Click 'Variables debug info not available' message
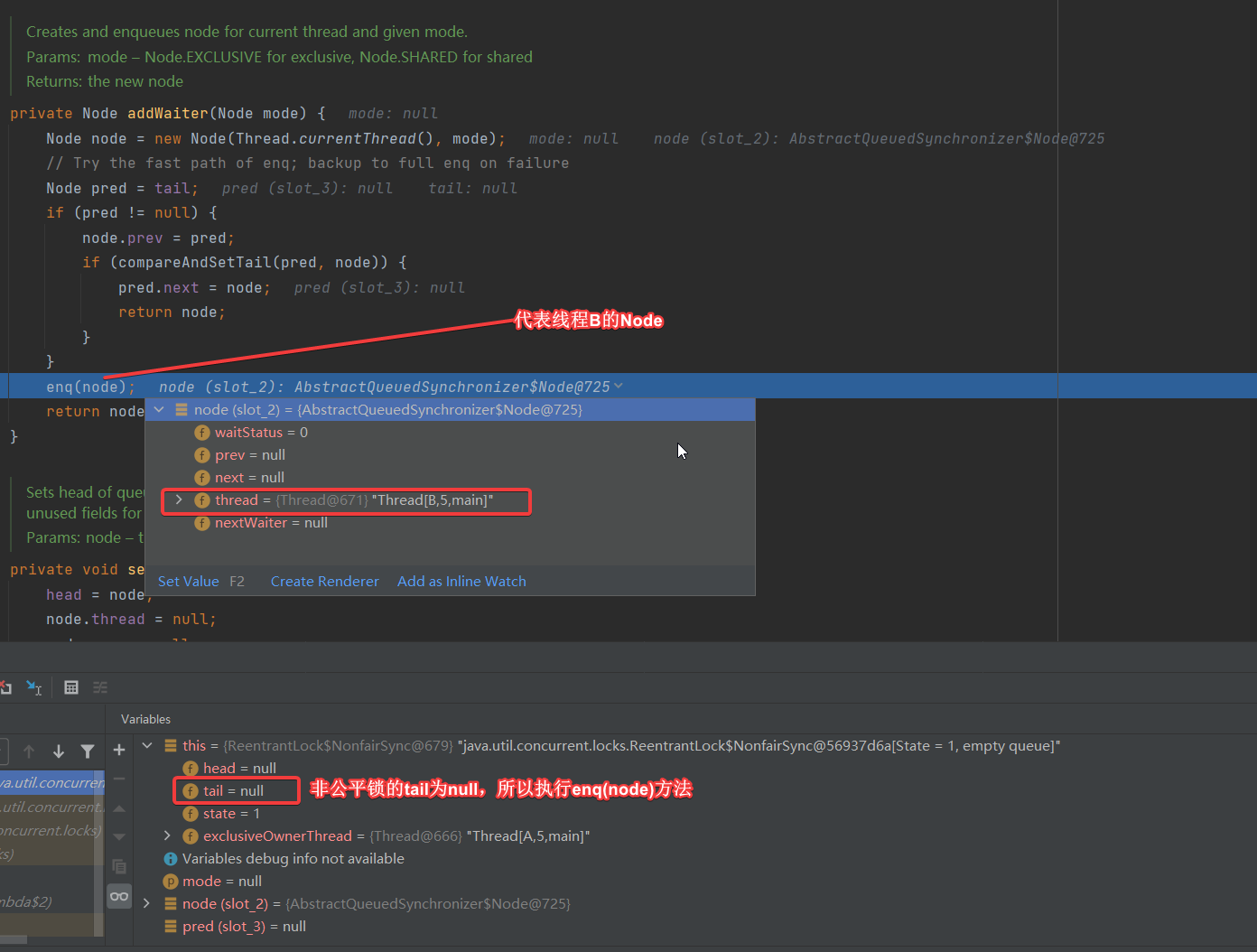The height and width of the screenshot is (952, 1257). (x=293, y=859)
